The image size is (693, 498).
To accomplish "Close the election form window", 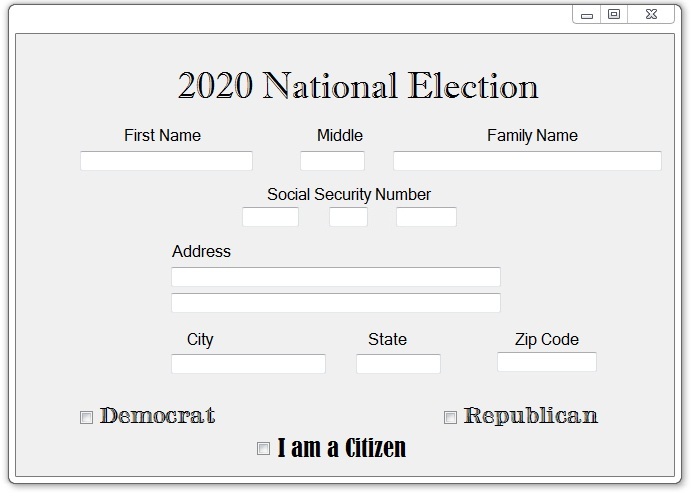I will click(x=651, y=15).
